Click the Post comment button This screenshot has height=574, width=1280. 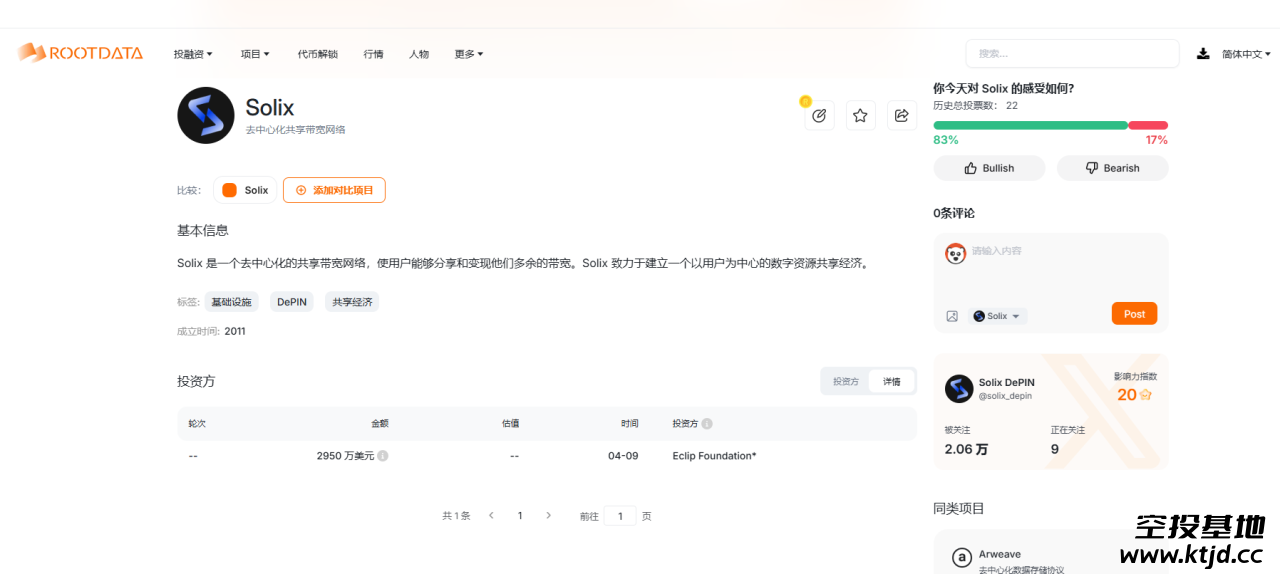(1134, 314)
